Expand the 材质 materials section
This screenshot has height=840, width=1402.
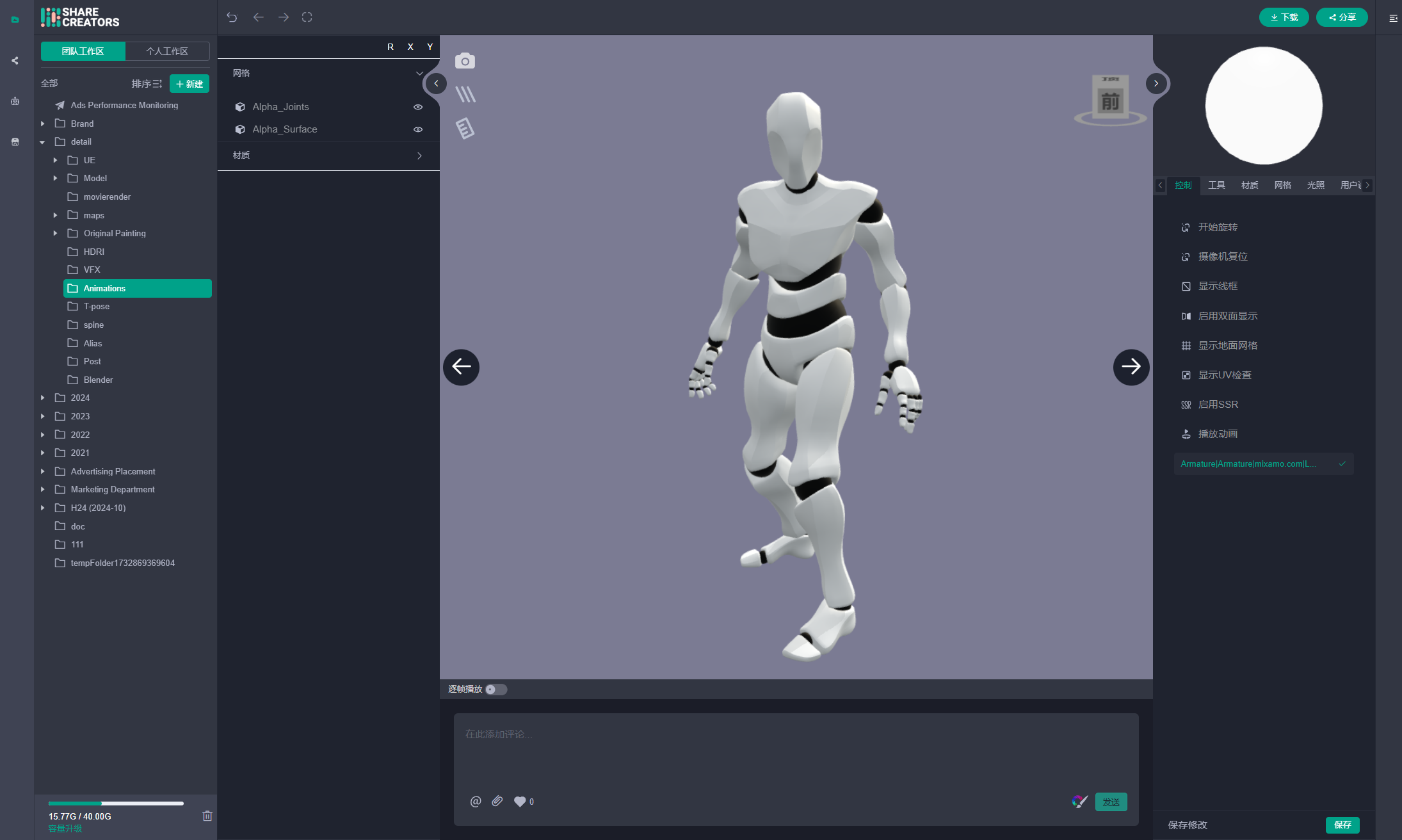(x=419, y=156)
